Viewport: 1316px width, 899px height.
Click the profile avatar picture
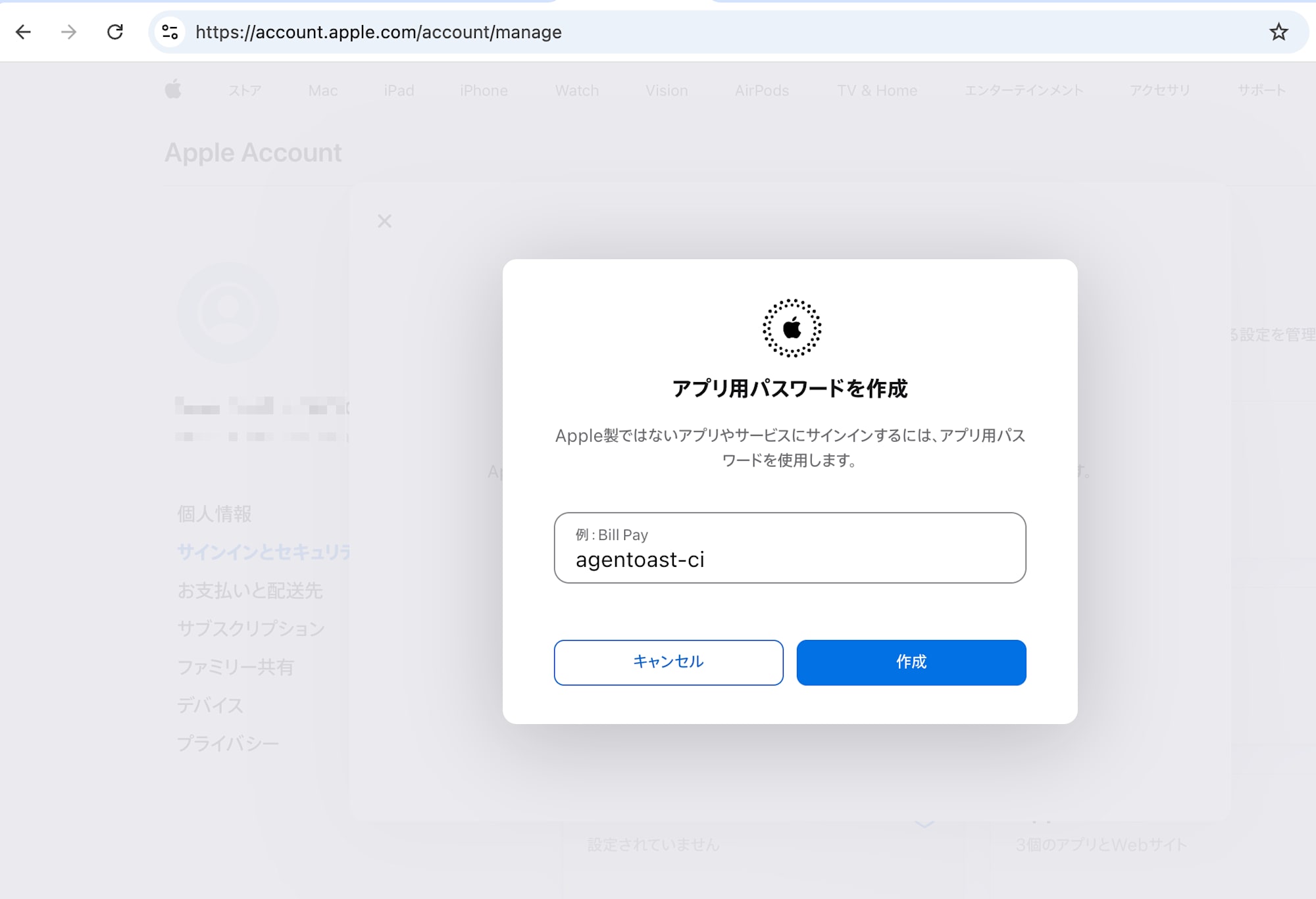(228, 312)
